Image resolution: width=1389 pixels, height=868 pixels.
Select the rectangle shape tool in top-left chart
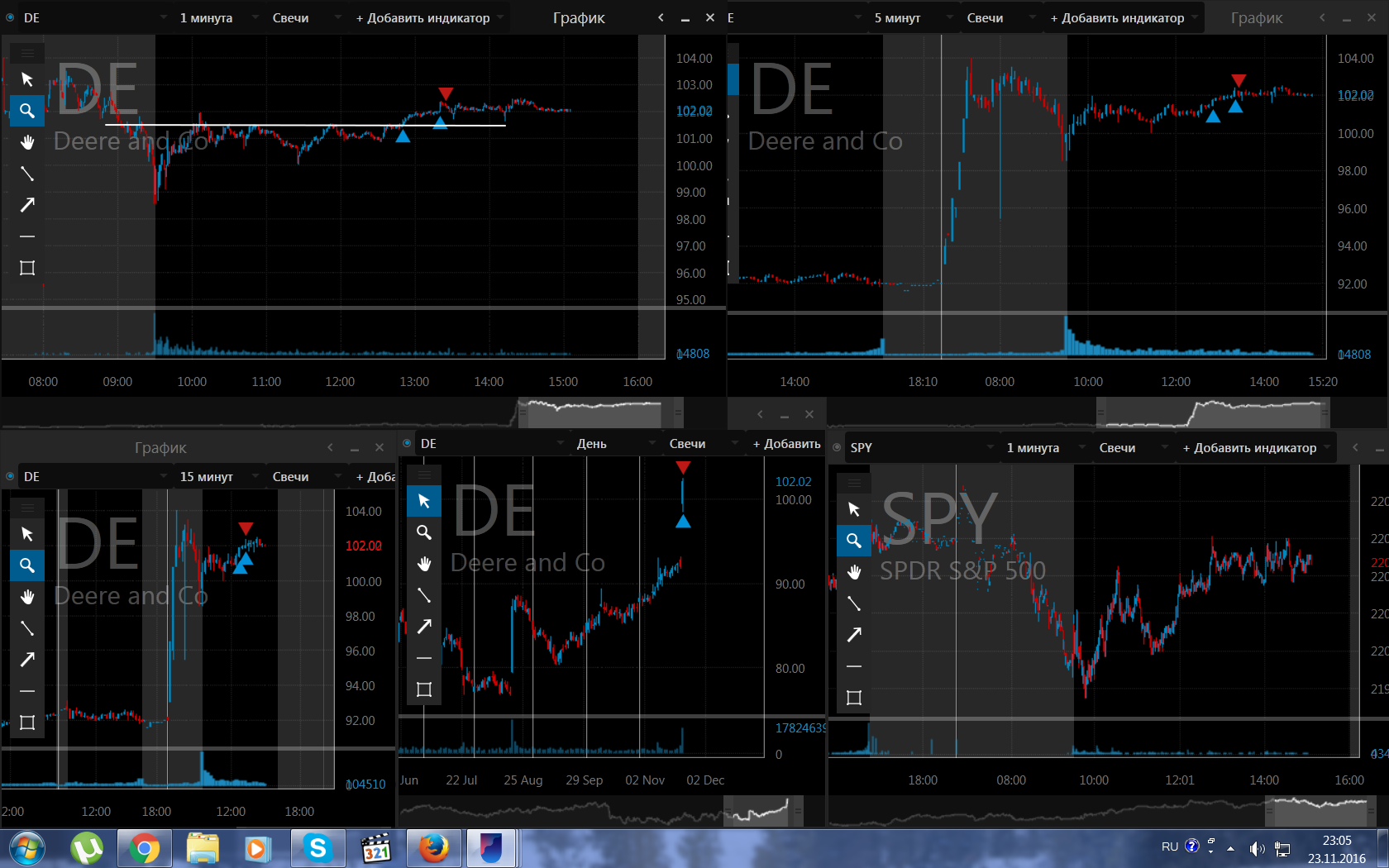click(x=27, y=268)
